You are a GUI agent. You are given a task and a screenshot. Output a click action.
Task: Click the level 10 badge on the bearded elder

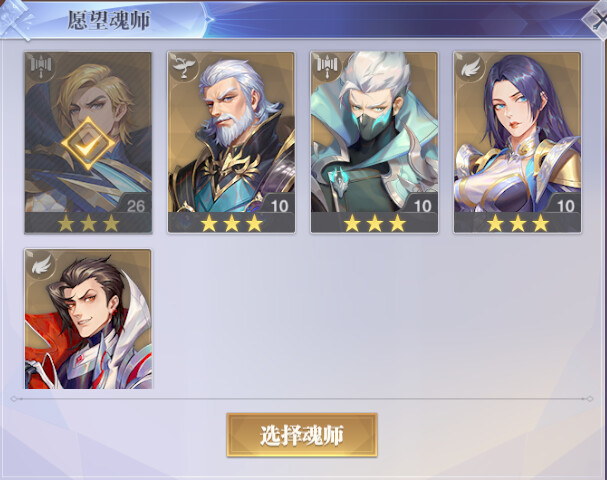[279, 206]
